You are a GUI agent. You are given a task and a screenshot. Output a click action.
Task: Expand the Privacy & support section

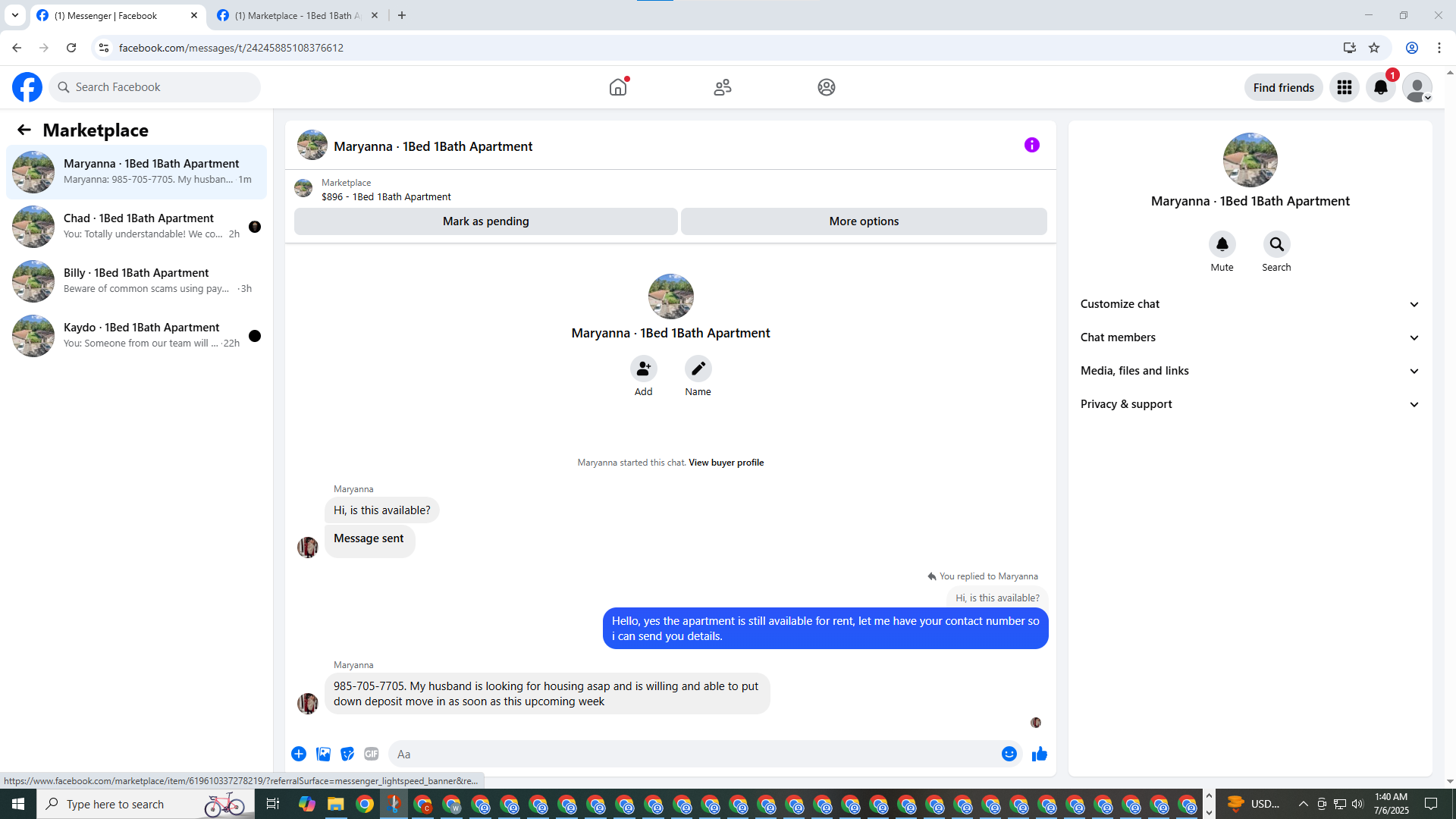pos(1249,404)
